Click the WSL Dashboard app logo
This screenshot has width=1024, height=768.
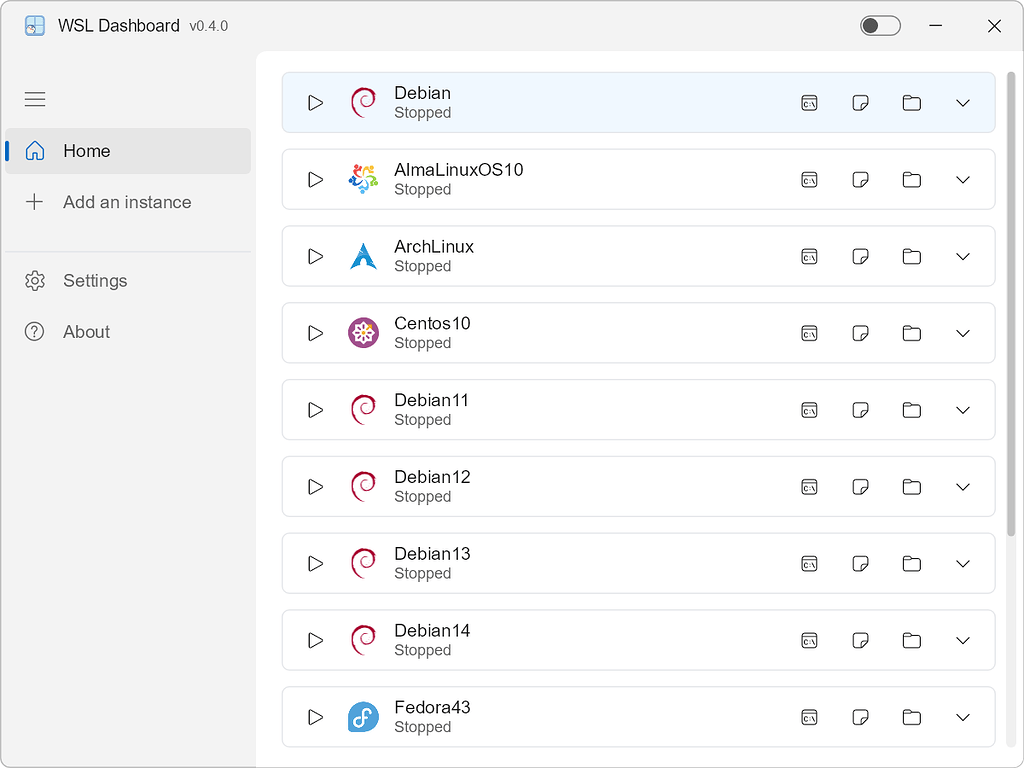[35, 25]
